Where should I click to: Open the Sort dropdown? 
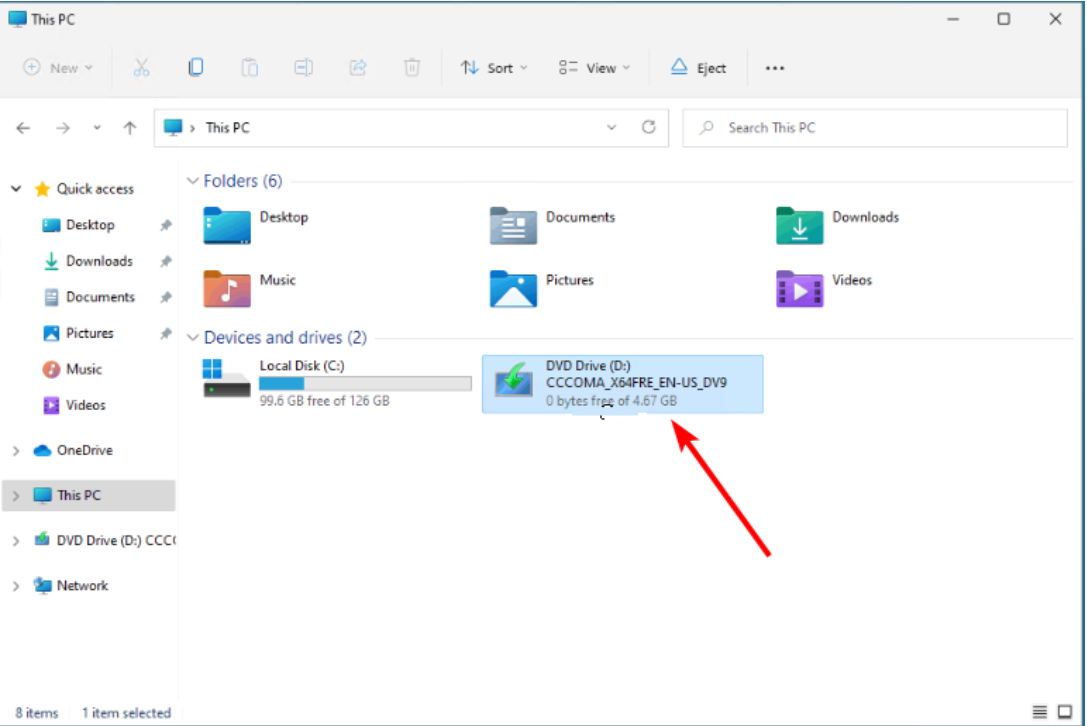click(x=493, y=67)
